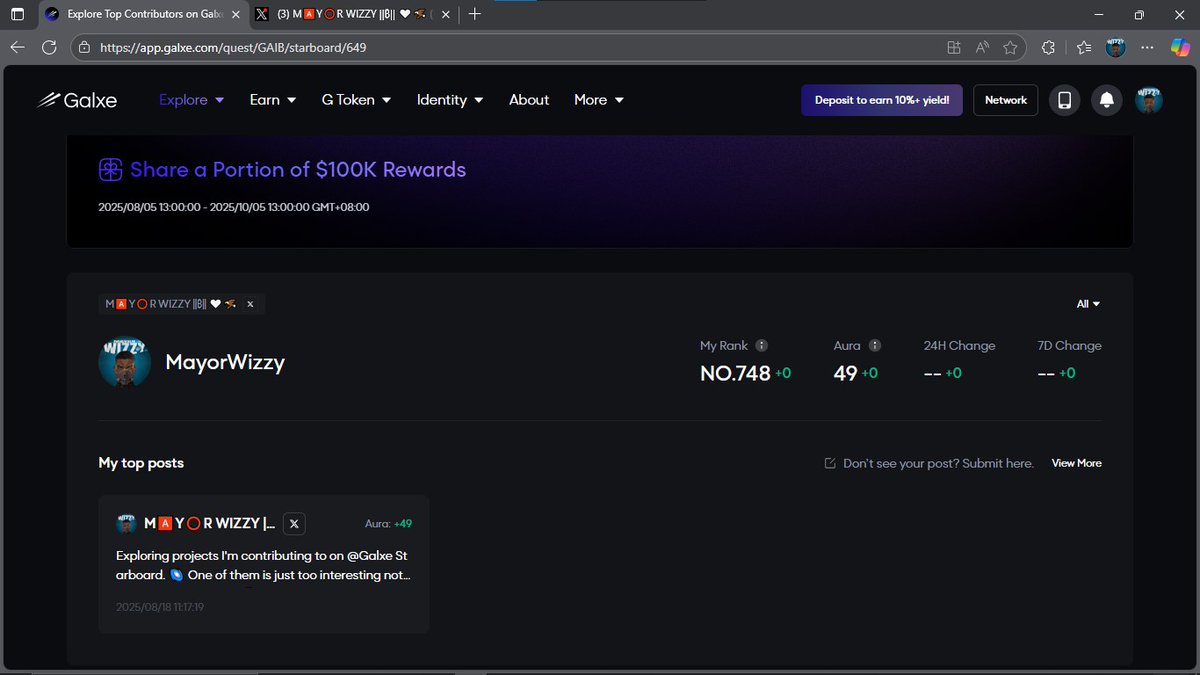Image resolution: width=1200 pixels, height=675 pixels.
Task: Open the All filter dropdown
Action: [1088, 304]
